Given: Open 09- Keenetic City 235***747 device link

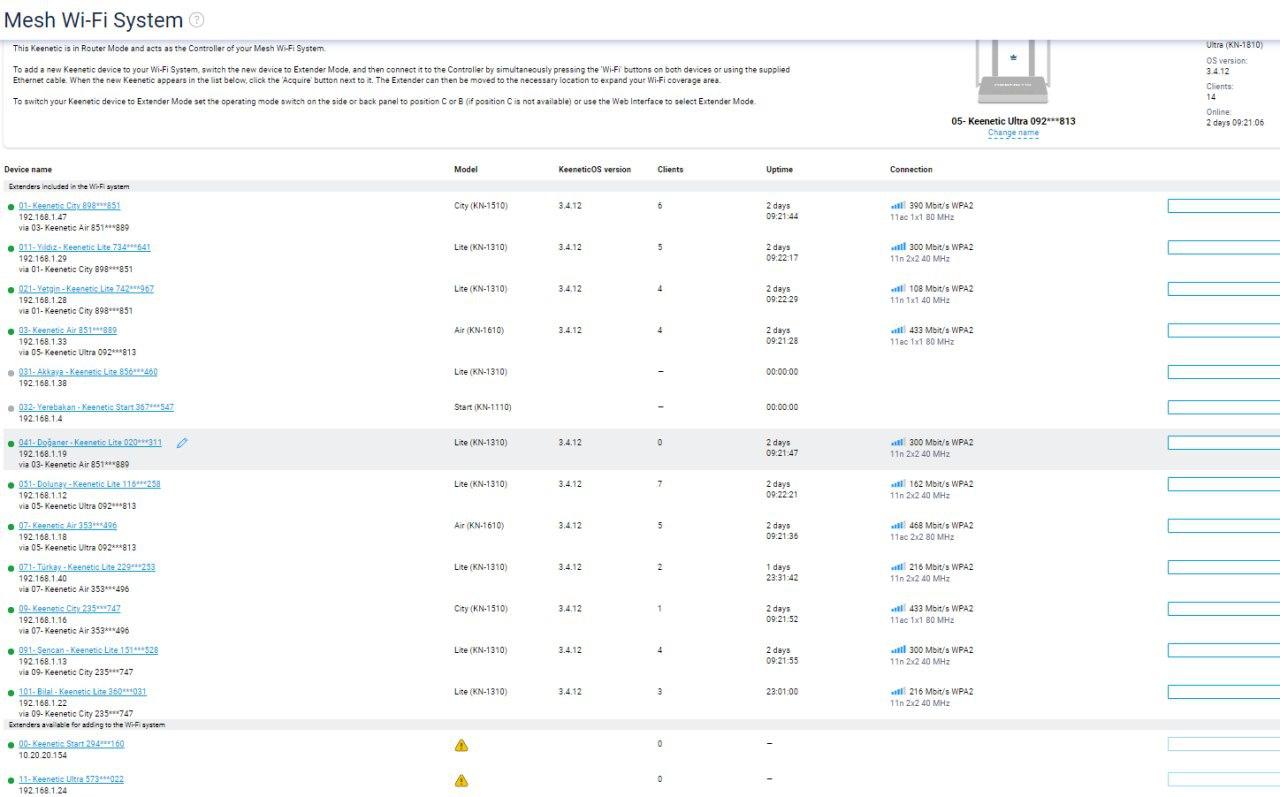Looking at the screenshot, I should 69,609.
